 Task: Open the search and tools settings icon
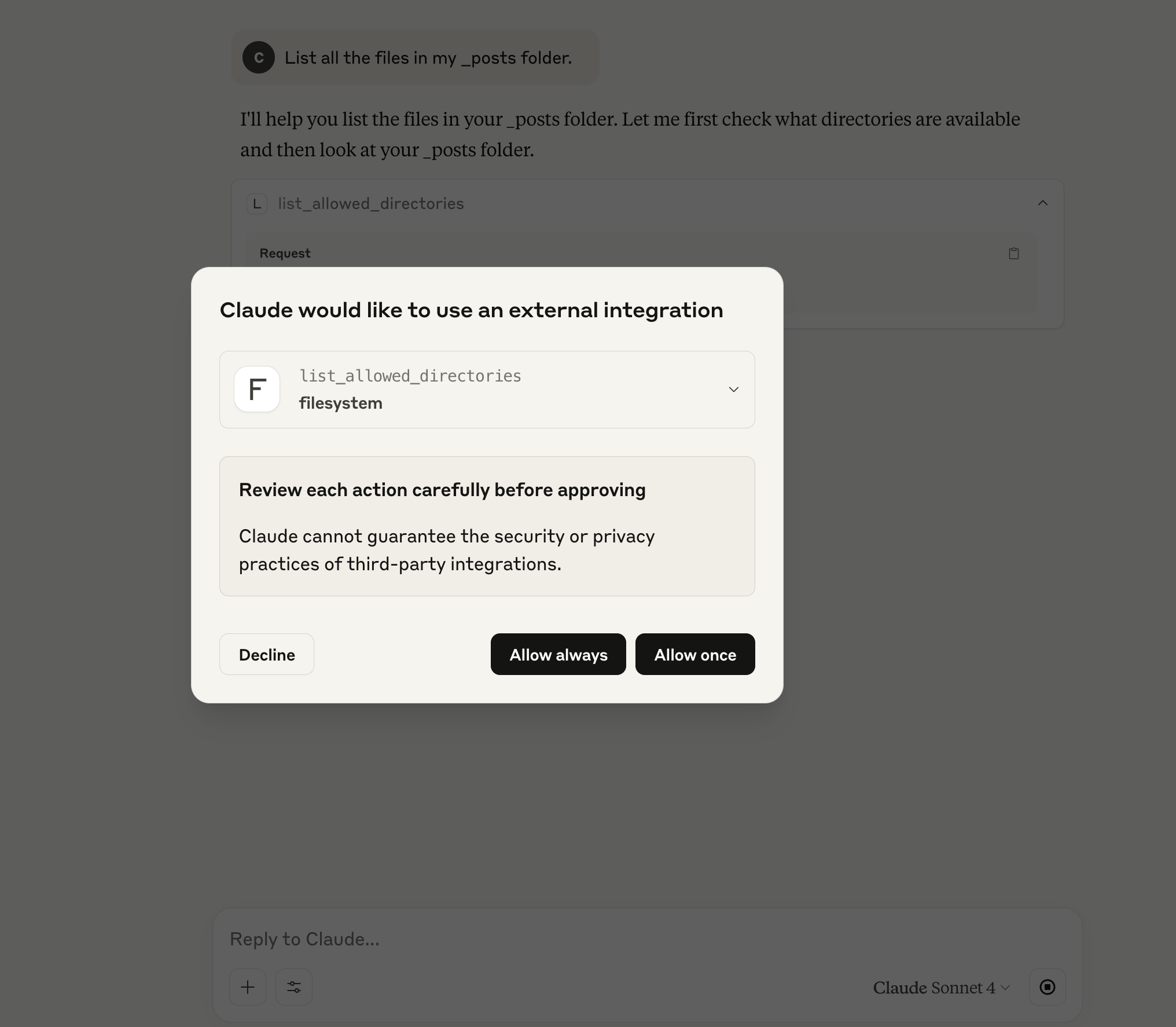[x=294, y=987]
